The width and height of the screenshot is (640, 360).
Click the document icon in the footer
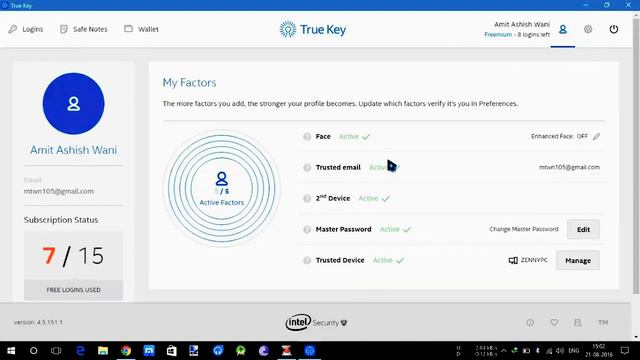(578, 322)
